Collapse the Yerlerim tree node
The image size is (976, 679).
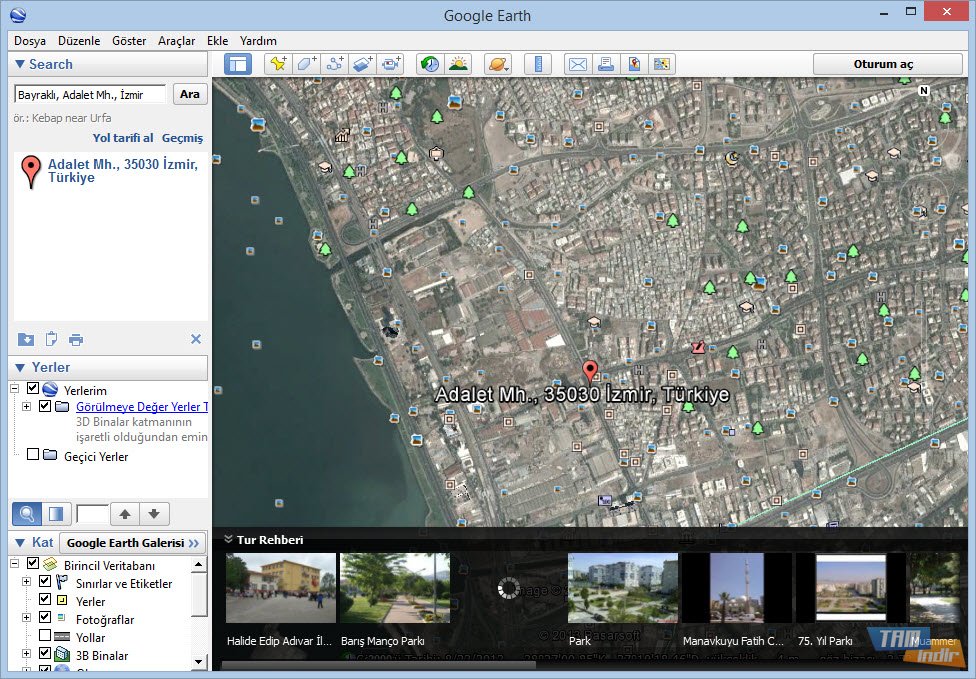tap(15, 389)
